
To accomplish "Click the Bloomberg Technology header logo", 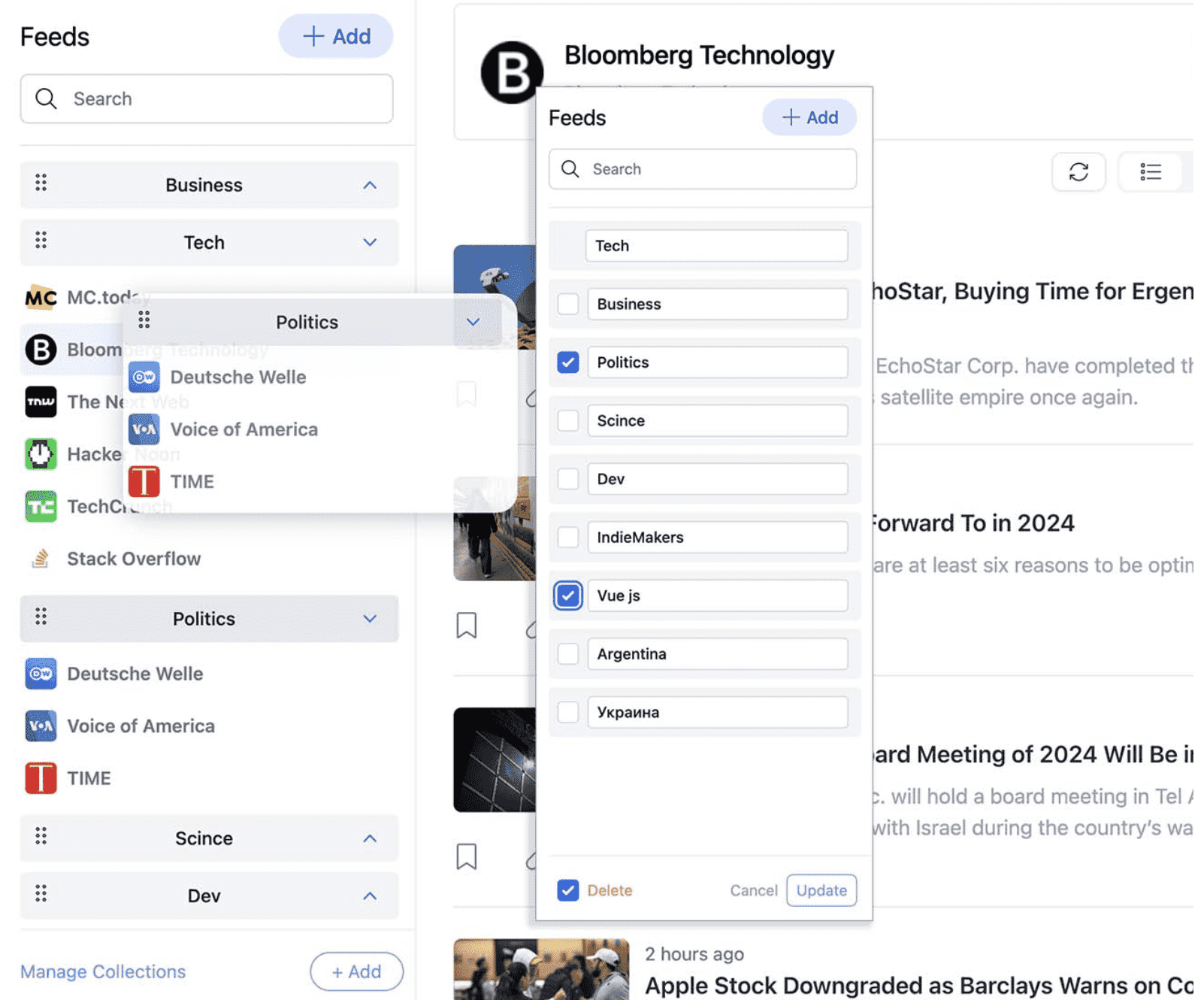I will (x=511, y=73).
